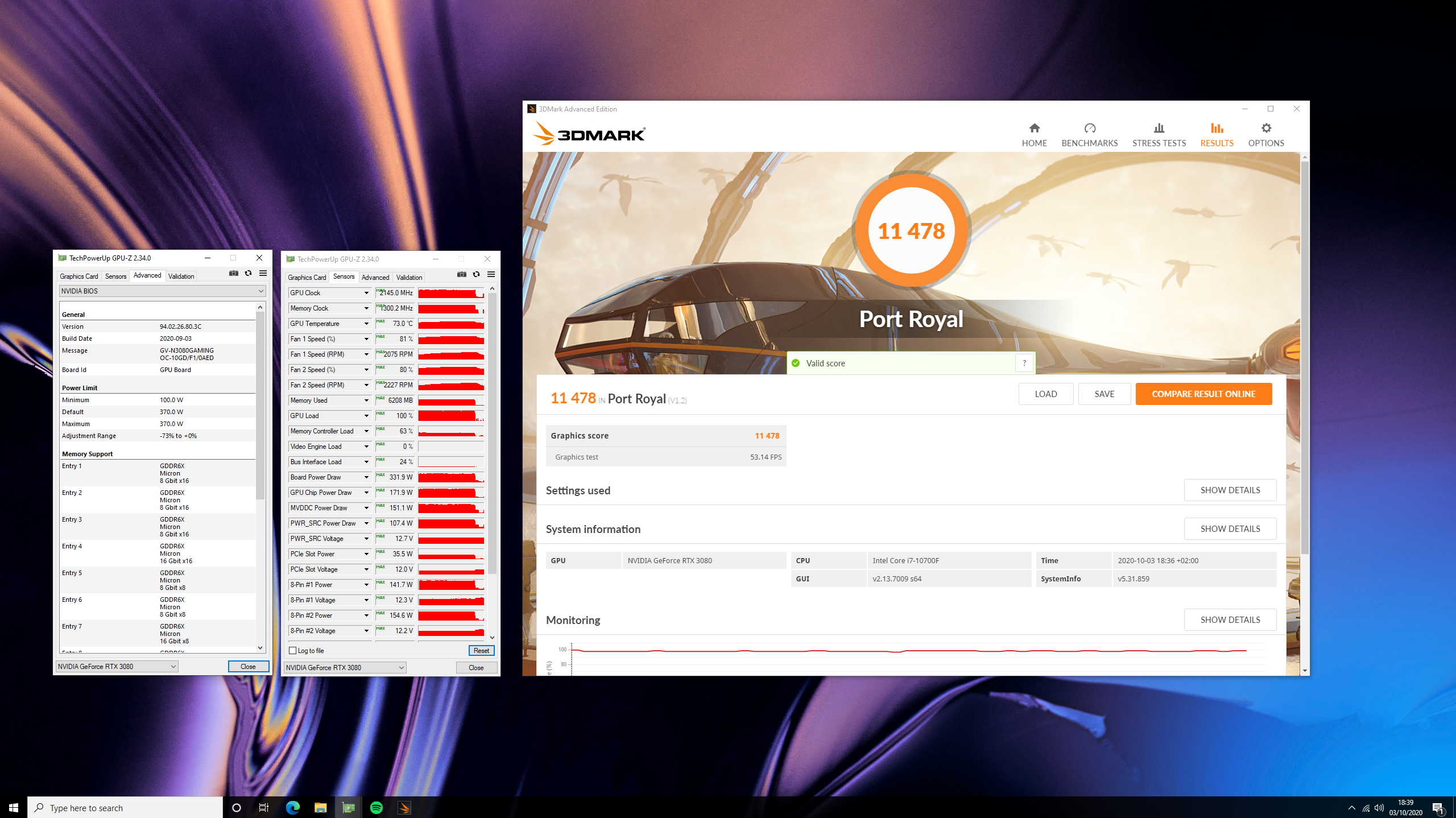This screenshot has height=818, width=1456.
Task: Click the SAVE result button
Action: 1105,394
